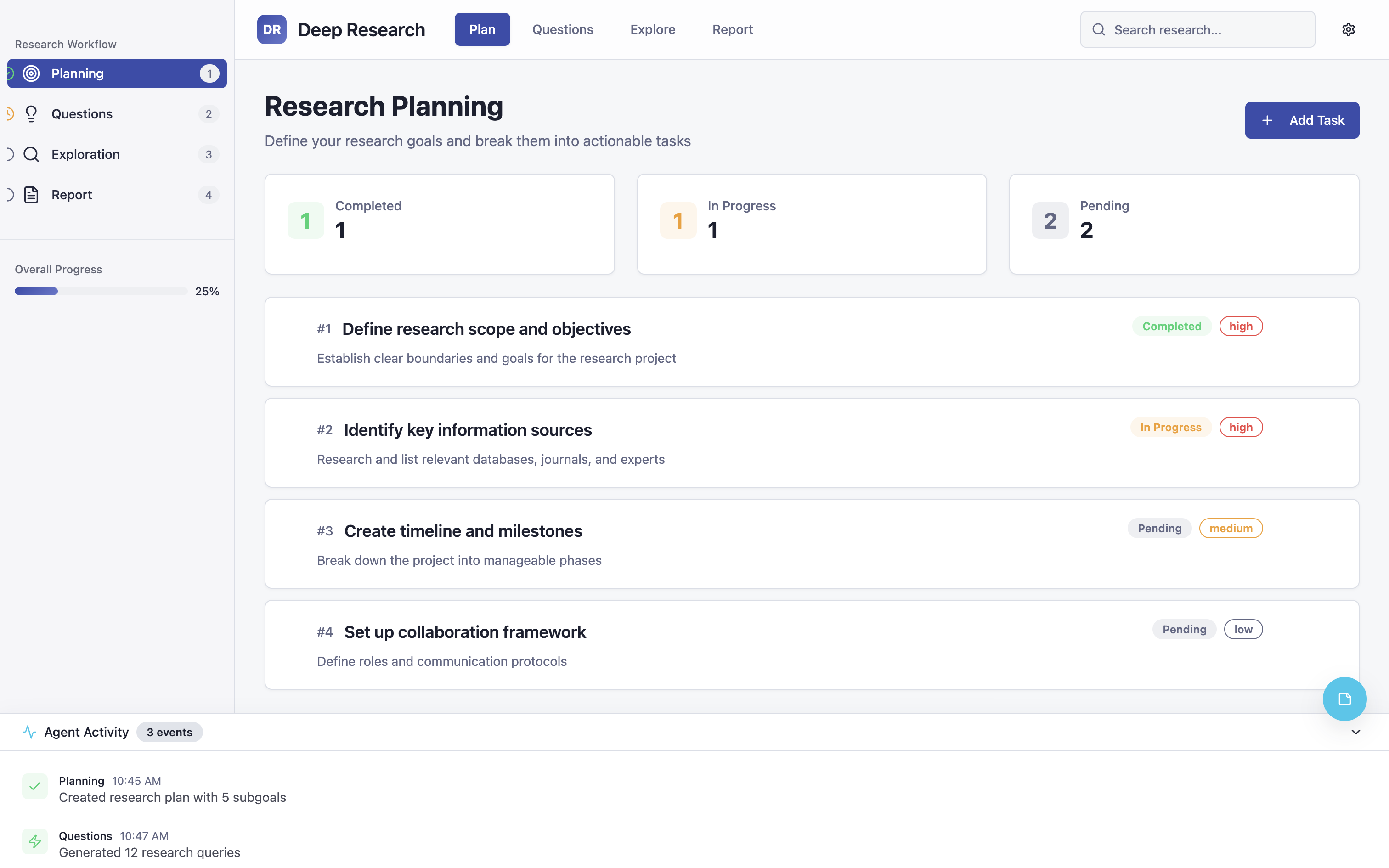
Task: Click 'Establish clear boundaries and goals' description
Action: pyautogui.click(x=497, y=358)
